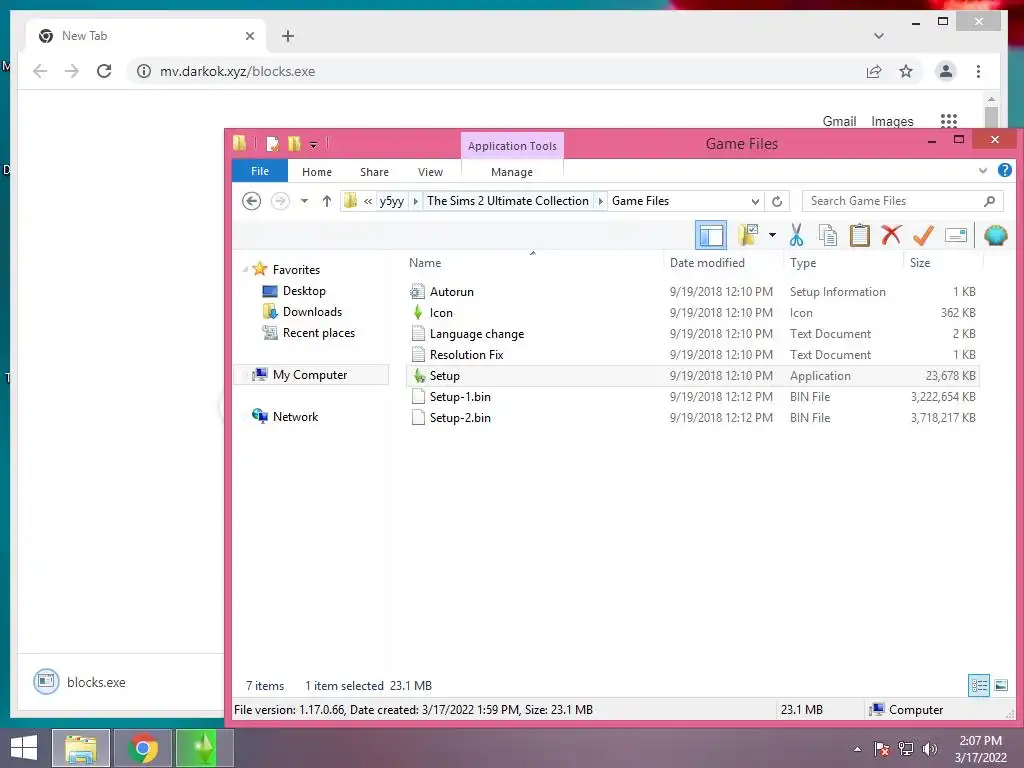Open Desktop in the navigation pane

pos(304,291)
